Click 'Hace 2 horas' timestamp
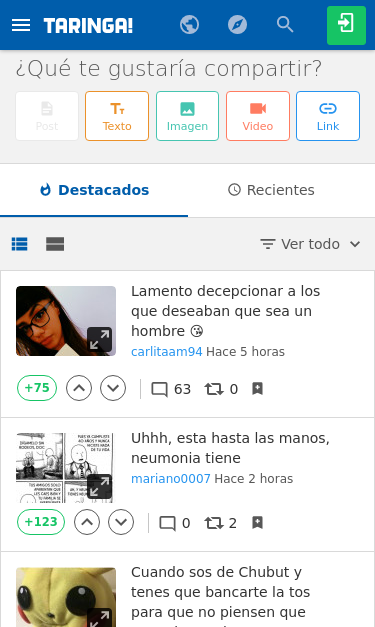375x627 pixels. click(x=254, y=479)
